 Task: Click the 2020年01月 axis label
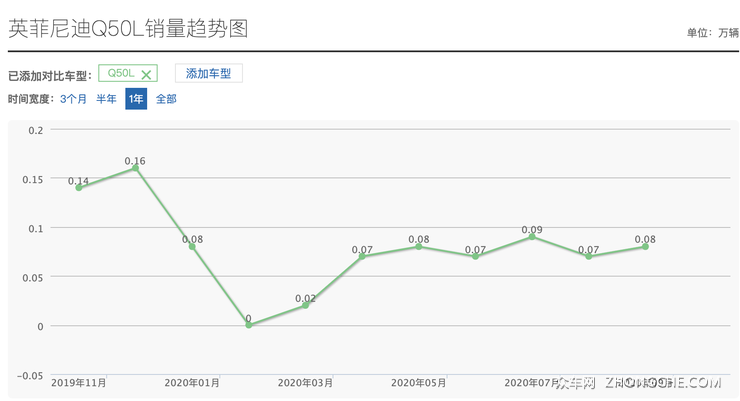coord(192,383)
